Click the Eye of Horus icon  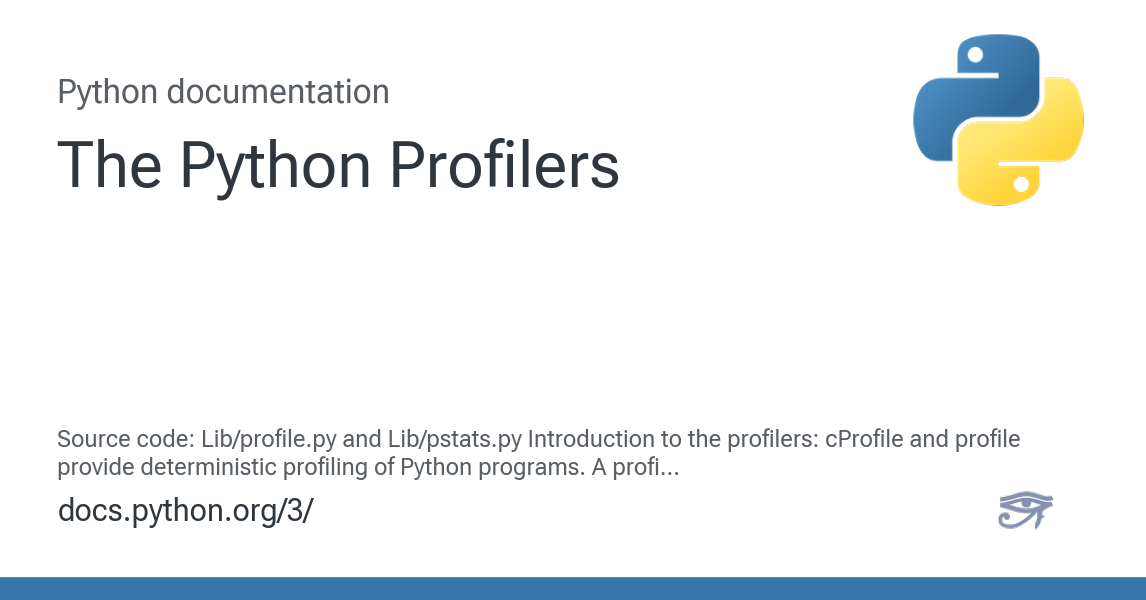point(1025,510)
